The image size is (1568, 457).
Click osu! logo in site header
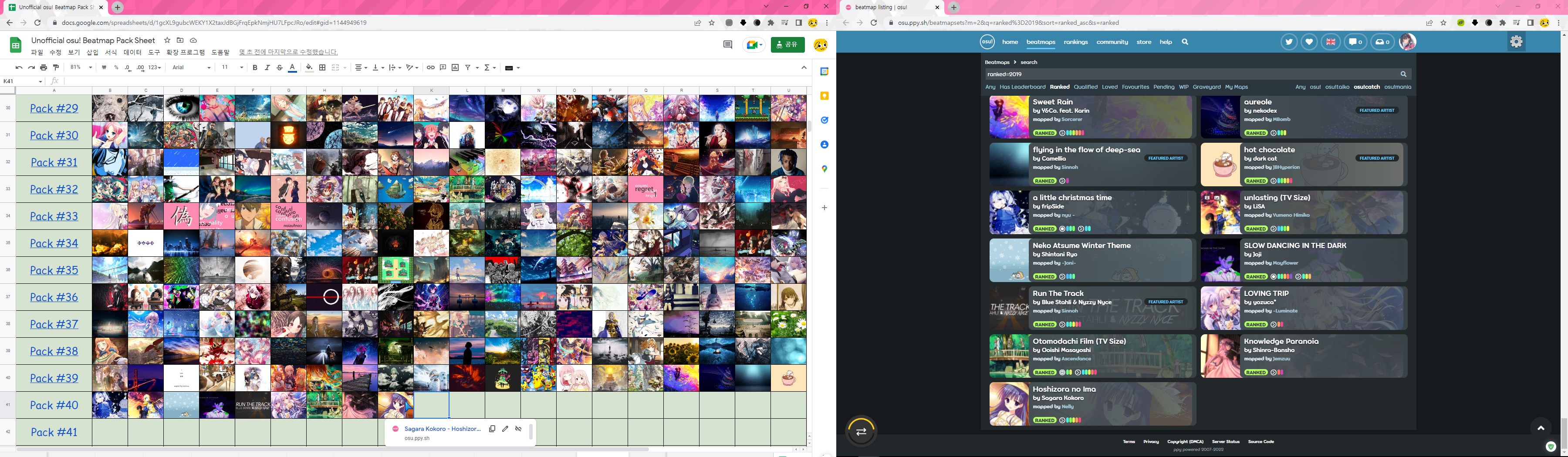point(987,42)
